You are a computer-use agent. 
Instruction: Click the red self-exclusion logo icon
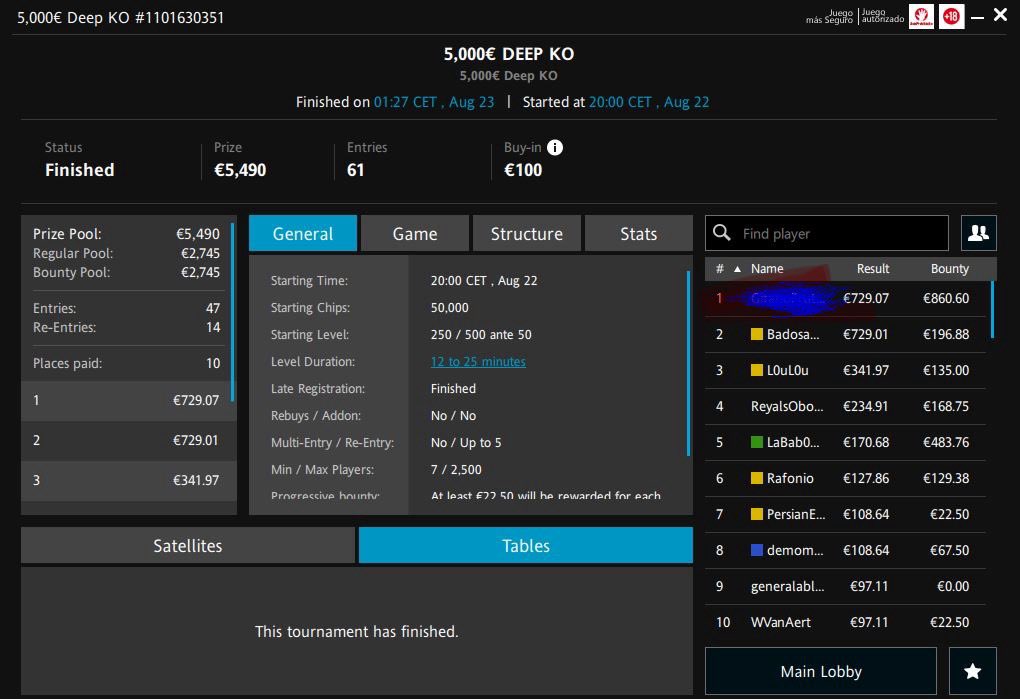coord(921,16)
